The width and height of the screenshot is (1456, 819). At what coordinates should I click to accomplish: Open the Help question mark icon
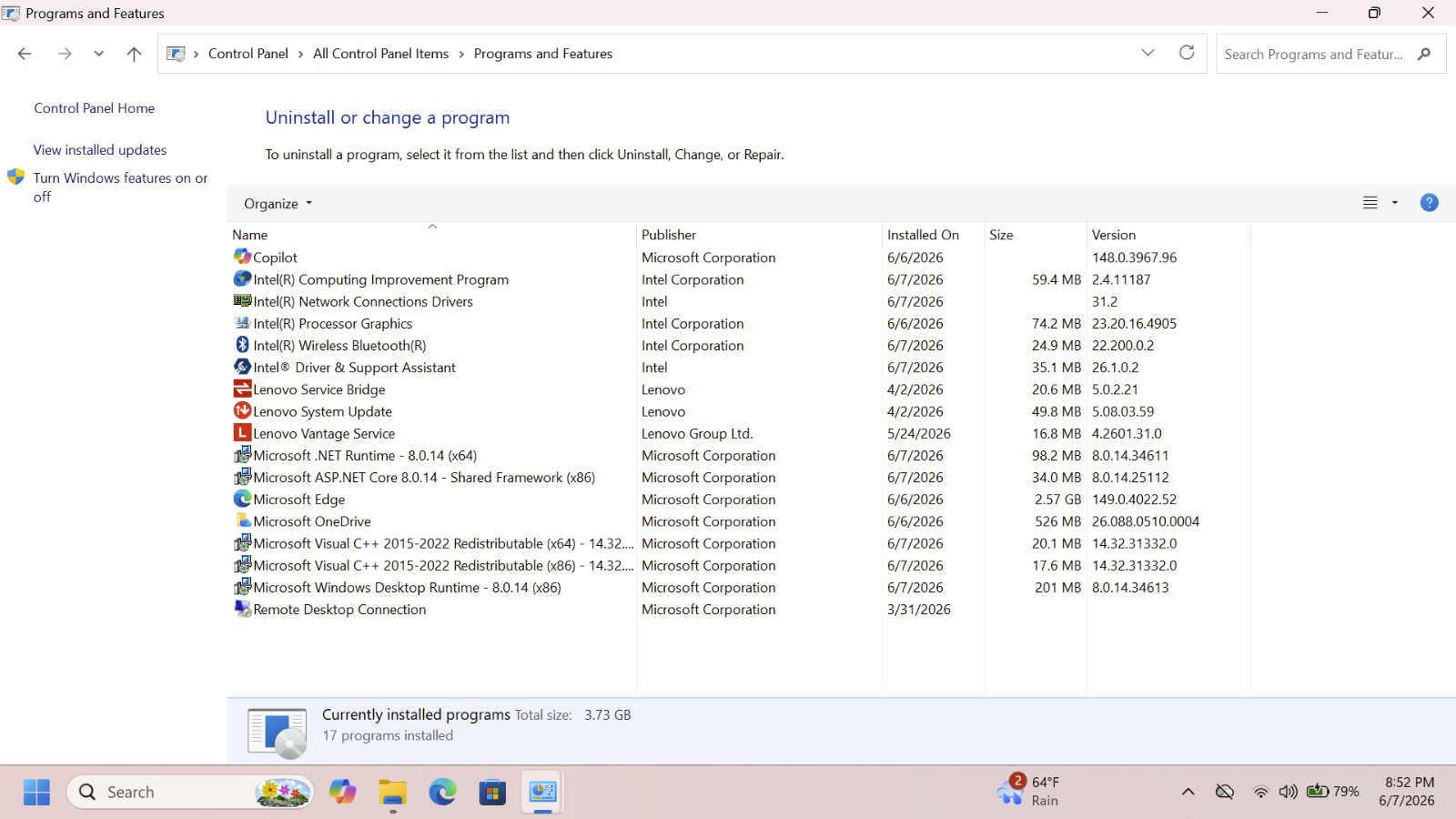tap(1429, 203)
